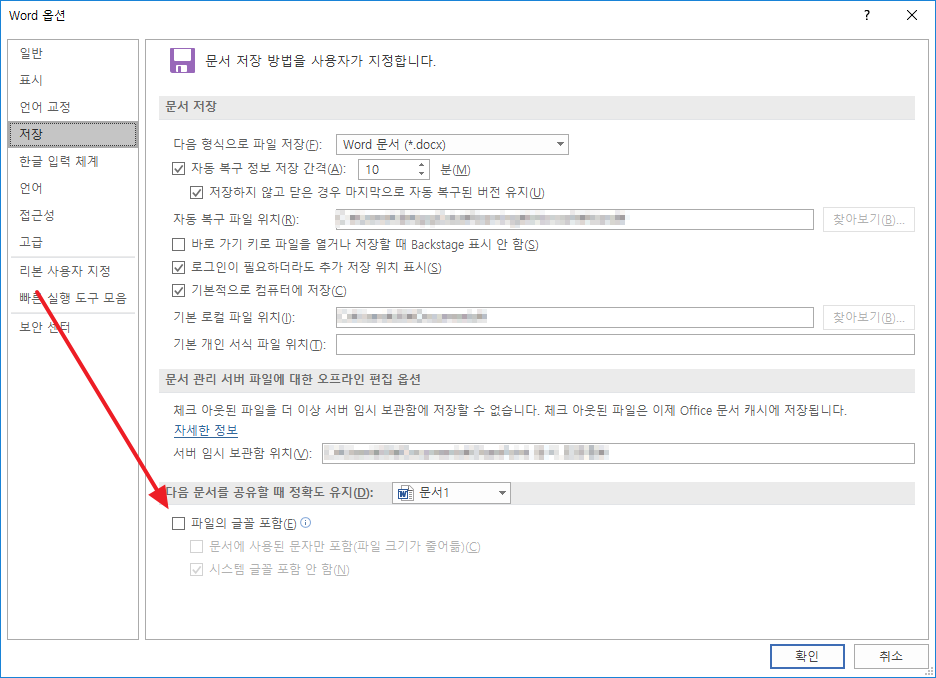Viewport: 936px width, 678px height.
Task: Select the 저장 category
Action: coord(73,134)
